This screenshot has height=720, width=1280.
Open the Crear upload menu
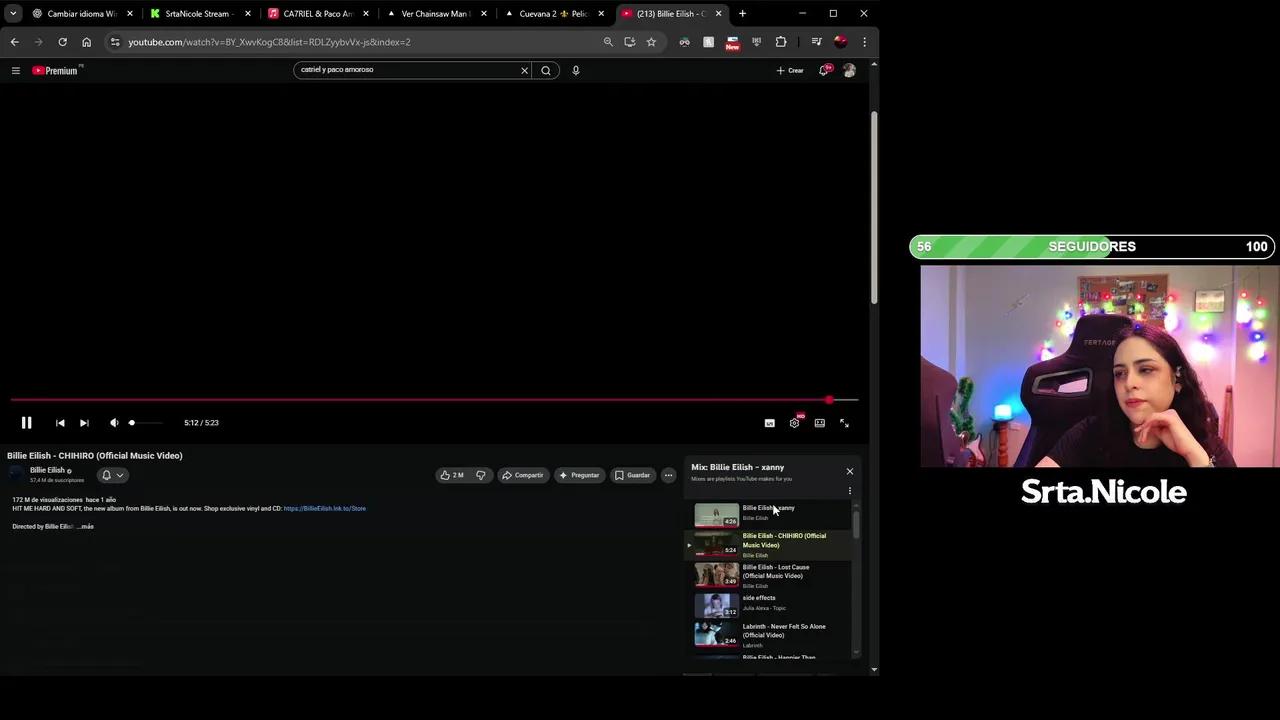(x=790, y=70)
